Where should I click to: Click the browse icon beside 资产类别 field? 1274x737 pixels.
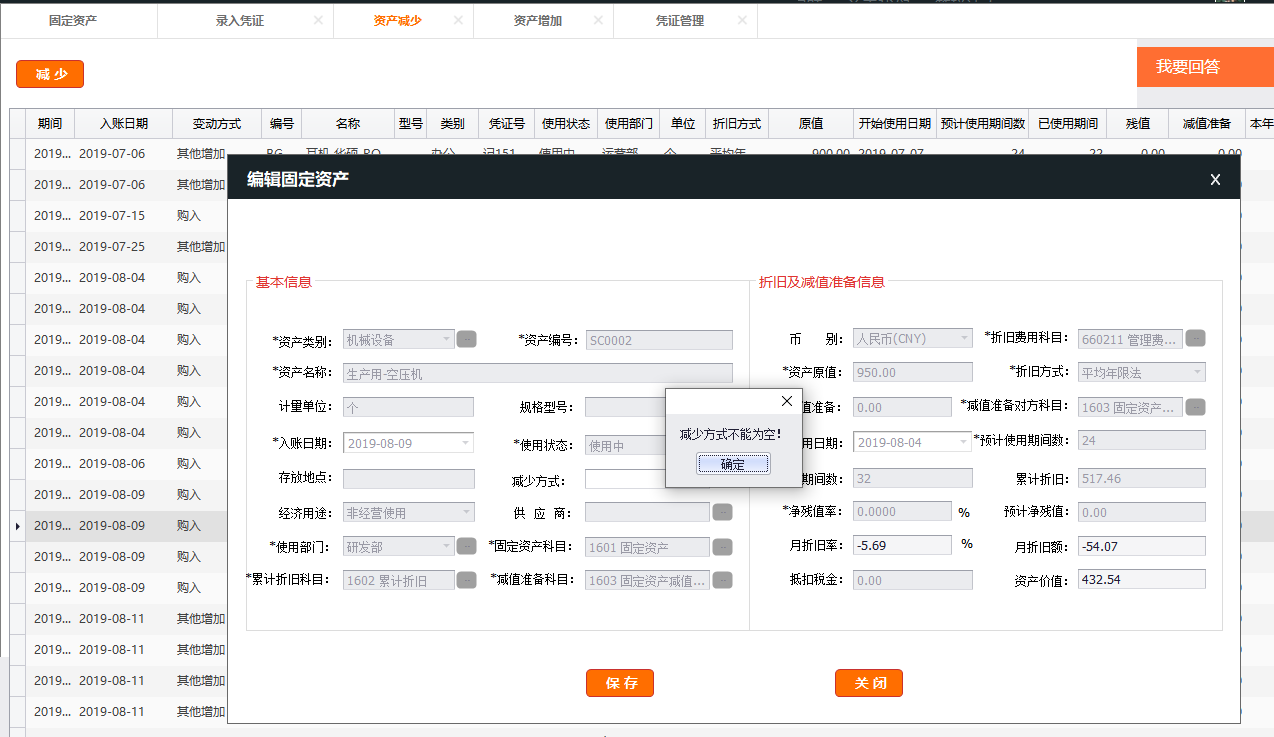point(466,339)
